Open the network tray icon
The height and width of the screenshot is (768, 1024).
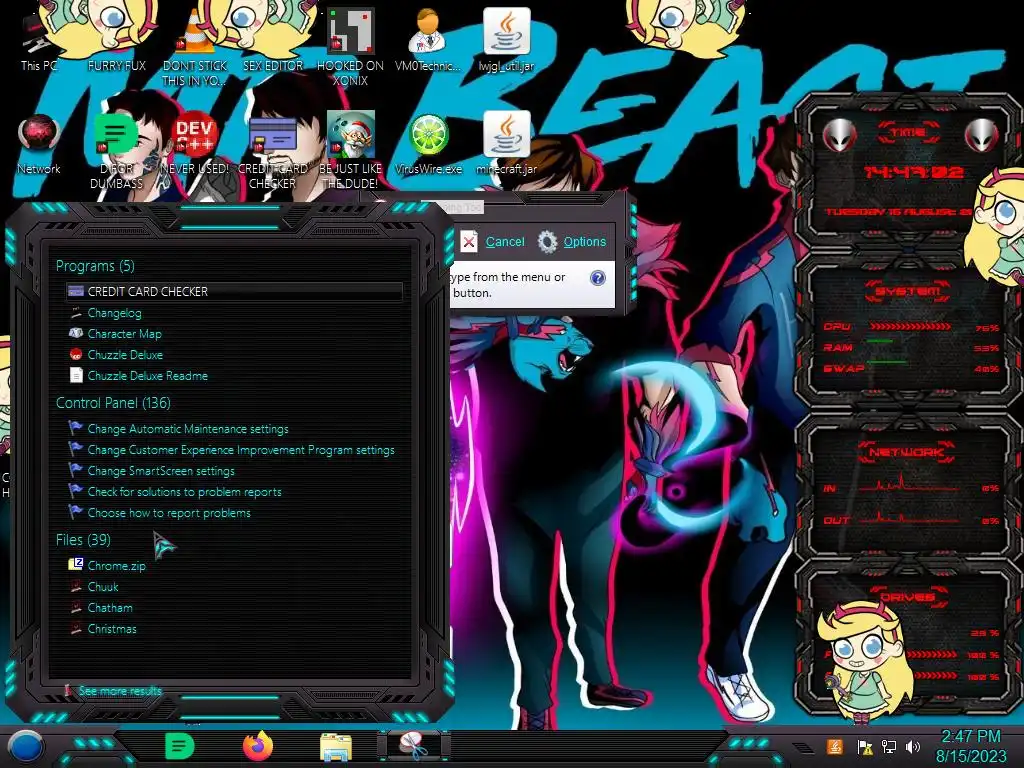coord(889,746)
